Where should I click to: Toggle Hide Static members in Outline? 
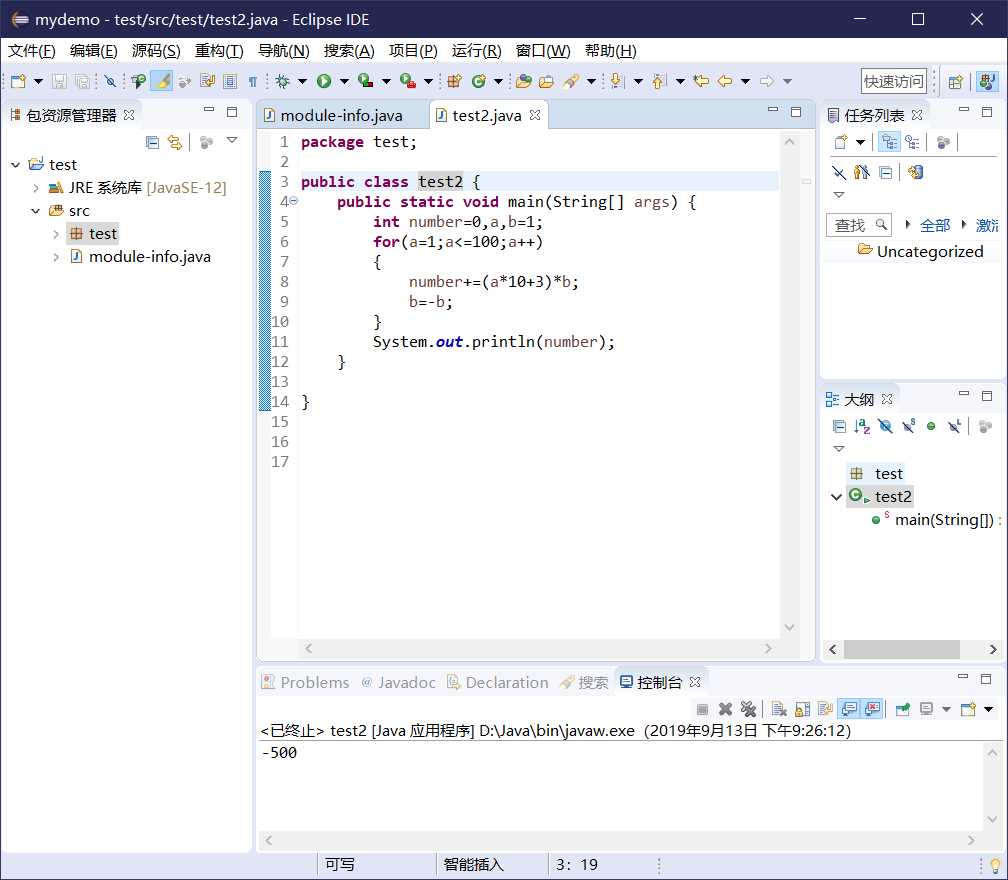[x=908, y=426]
